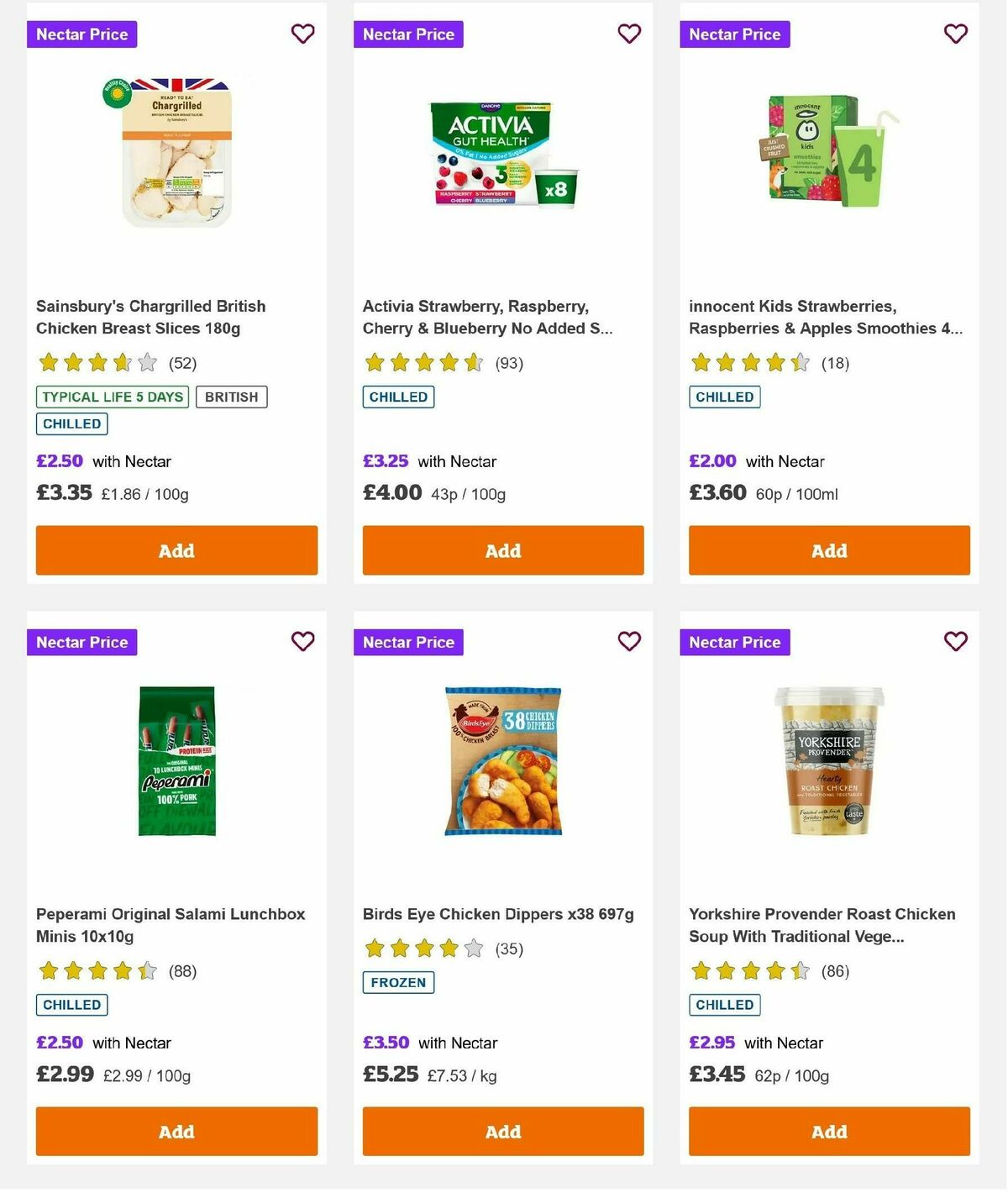Click Add on the Yorkshire Provender soup
1008x1193 pixels.
828,1131
